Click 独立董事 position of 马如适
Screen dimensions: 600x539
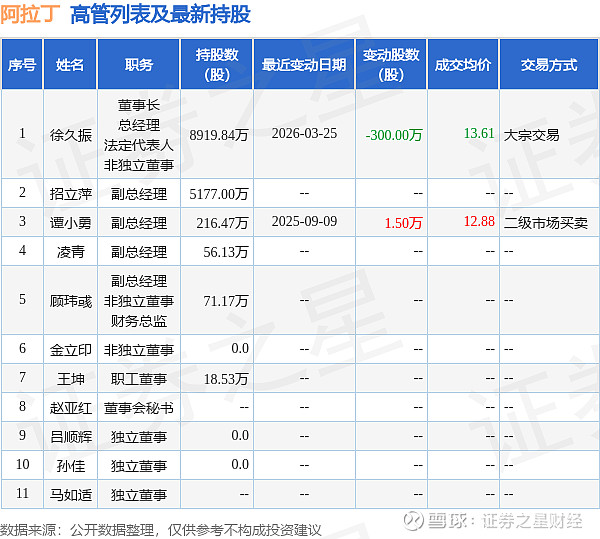(x=139, y=495)
